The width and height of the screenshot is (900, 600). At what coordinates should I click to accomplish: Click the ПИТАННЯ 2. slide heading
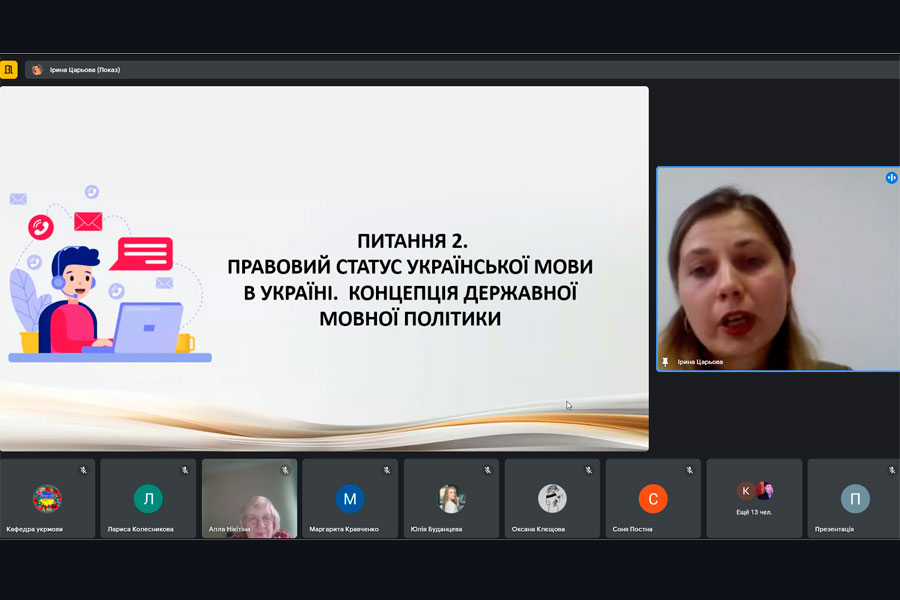tap(412, 241)
